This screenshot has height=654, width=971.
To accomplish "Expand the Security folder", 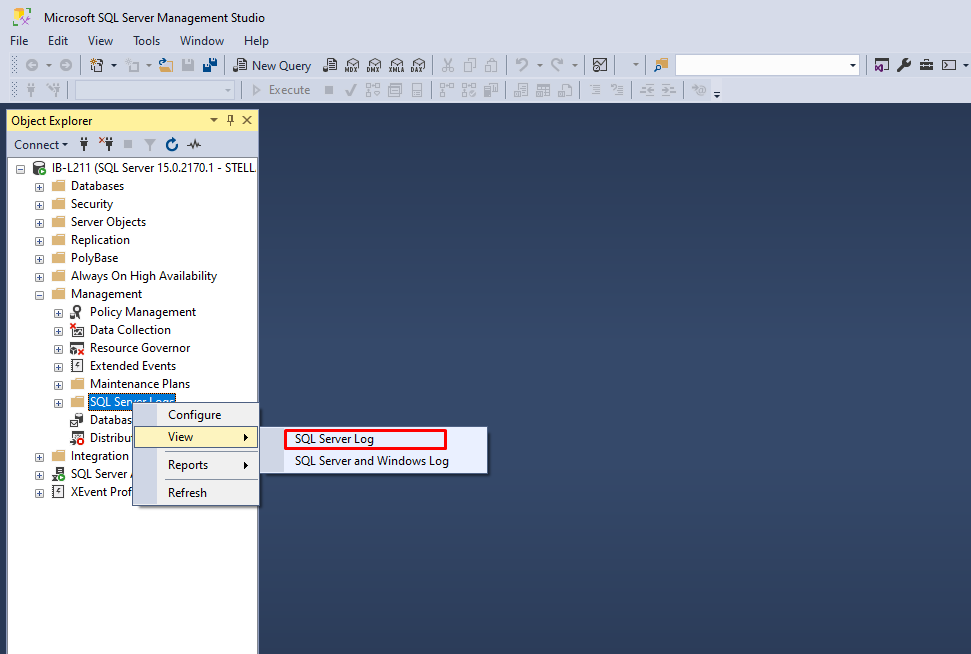I will (x=40, y=205).
